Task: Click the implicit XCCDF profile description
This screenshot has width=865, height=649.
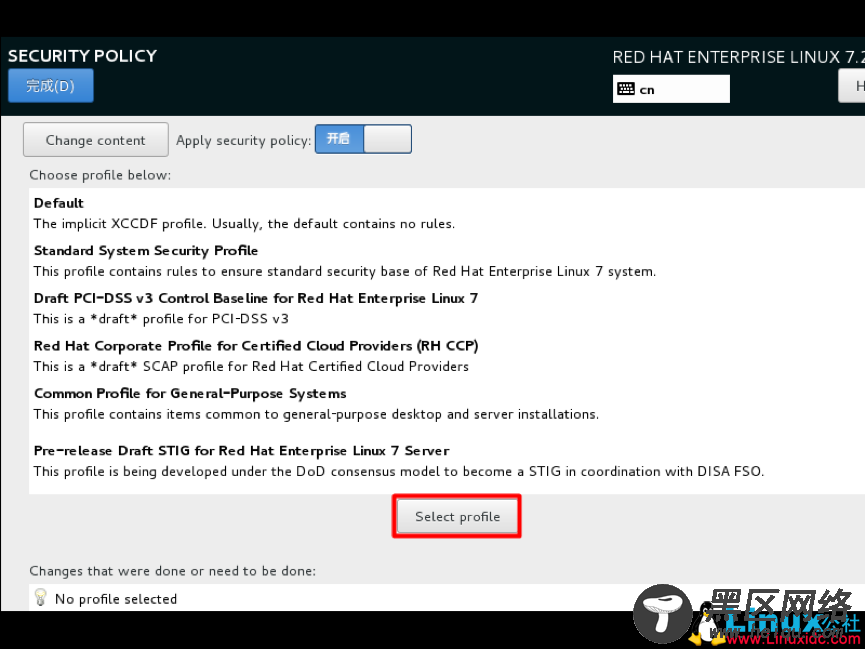Action: [244, 224]
